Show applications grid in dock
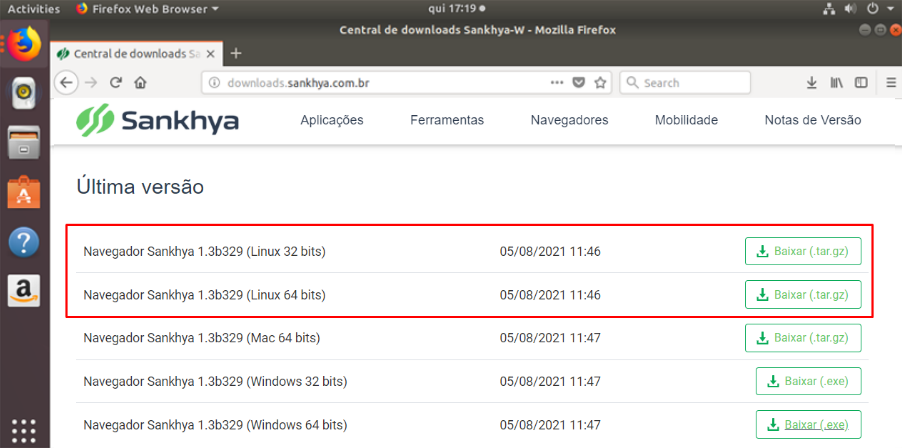The width and height of the screenshot is (902, 448). pyautogui.click(x=24, y=430)
